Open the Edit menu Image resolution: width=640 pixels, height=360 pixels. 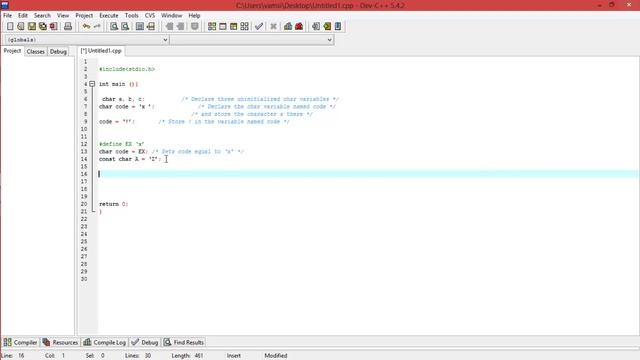coord(22,16)
